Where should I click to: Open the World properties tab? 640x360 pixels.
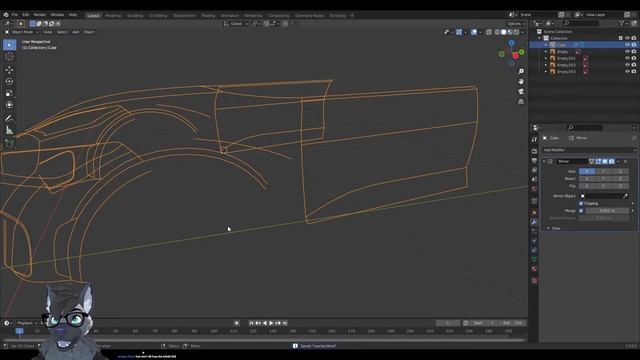pyautogui.click(x=534, y=189)
